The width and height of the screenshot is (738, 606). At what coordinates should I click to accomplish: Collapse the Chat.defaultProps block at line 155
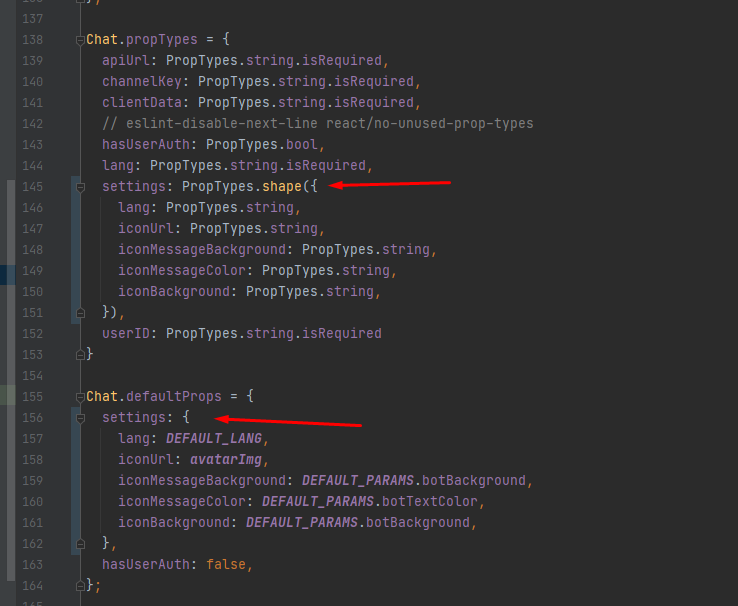coord(80,398)
